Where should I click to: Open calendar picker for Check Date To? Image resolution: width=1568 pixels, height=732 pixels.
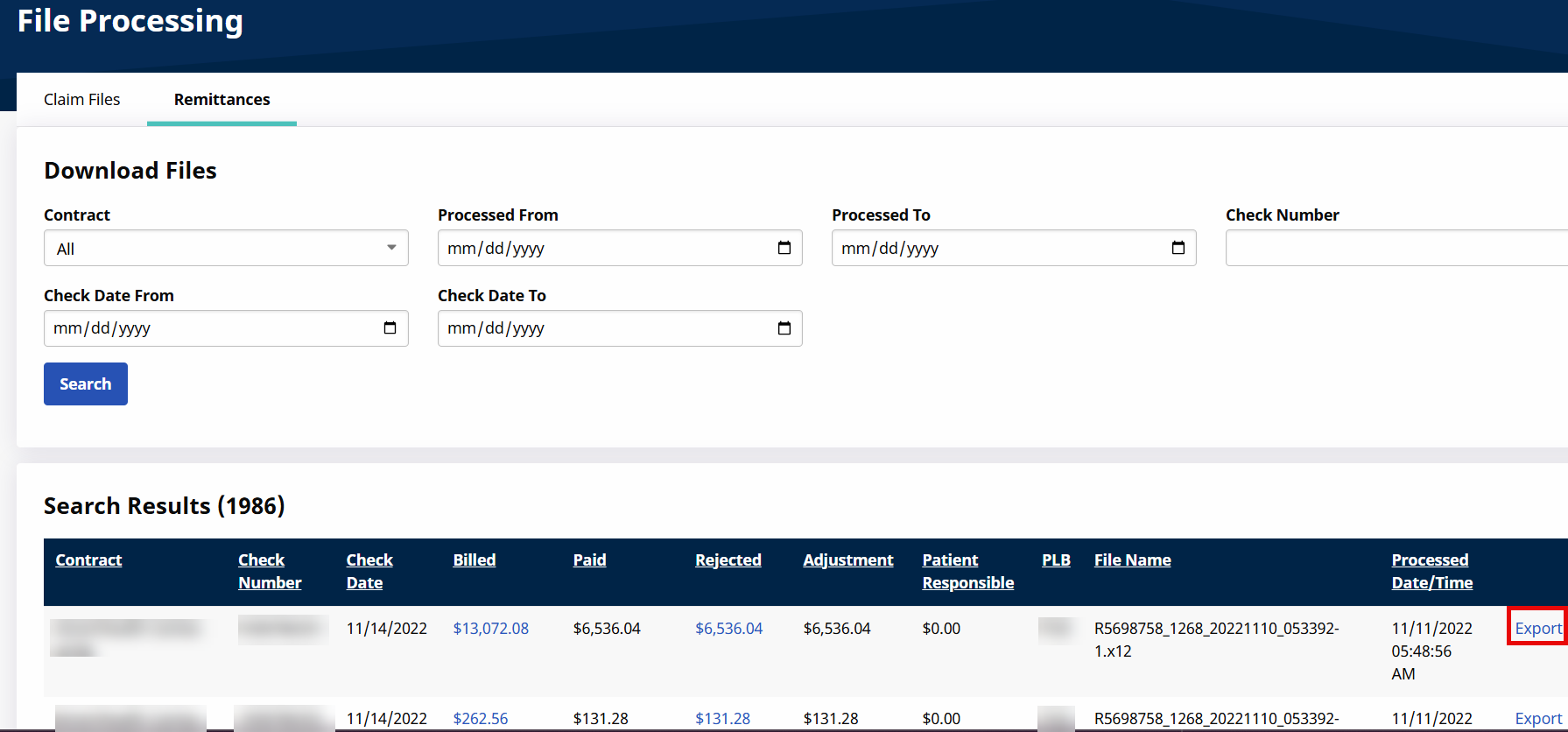784,328
